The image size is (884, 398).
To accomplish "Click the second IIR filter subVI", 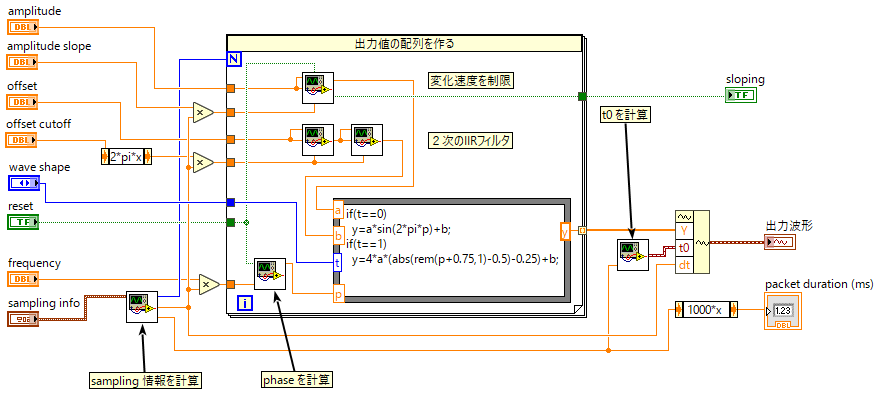I will point(366,140).
